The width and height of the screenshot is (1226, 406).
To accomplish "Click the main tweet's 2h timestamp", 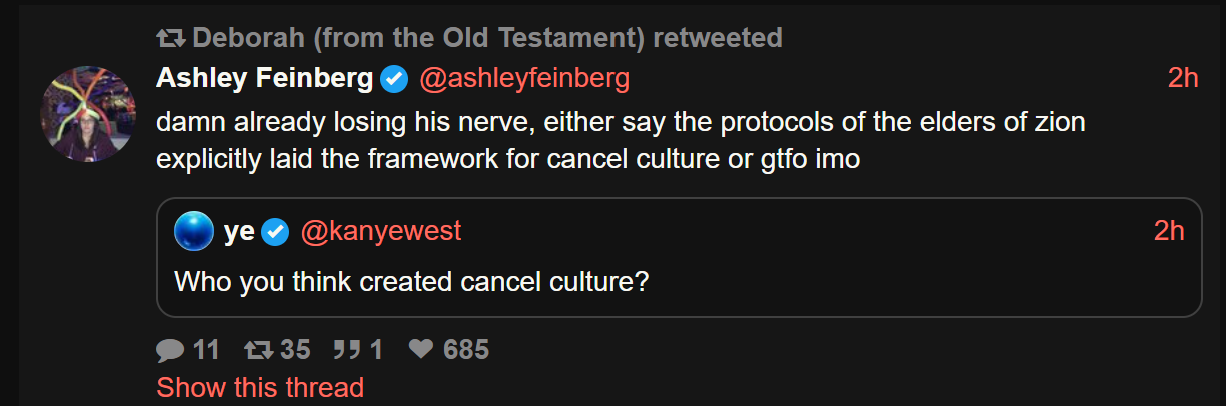I will coord(1182,78).
